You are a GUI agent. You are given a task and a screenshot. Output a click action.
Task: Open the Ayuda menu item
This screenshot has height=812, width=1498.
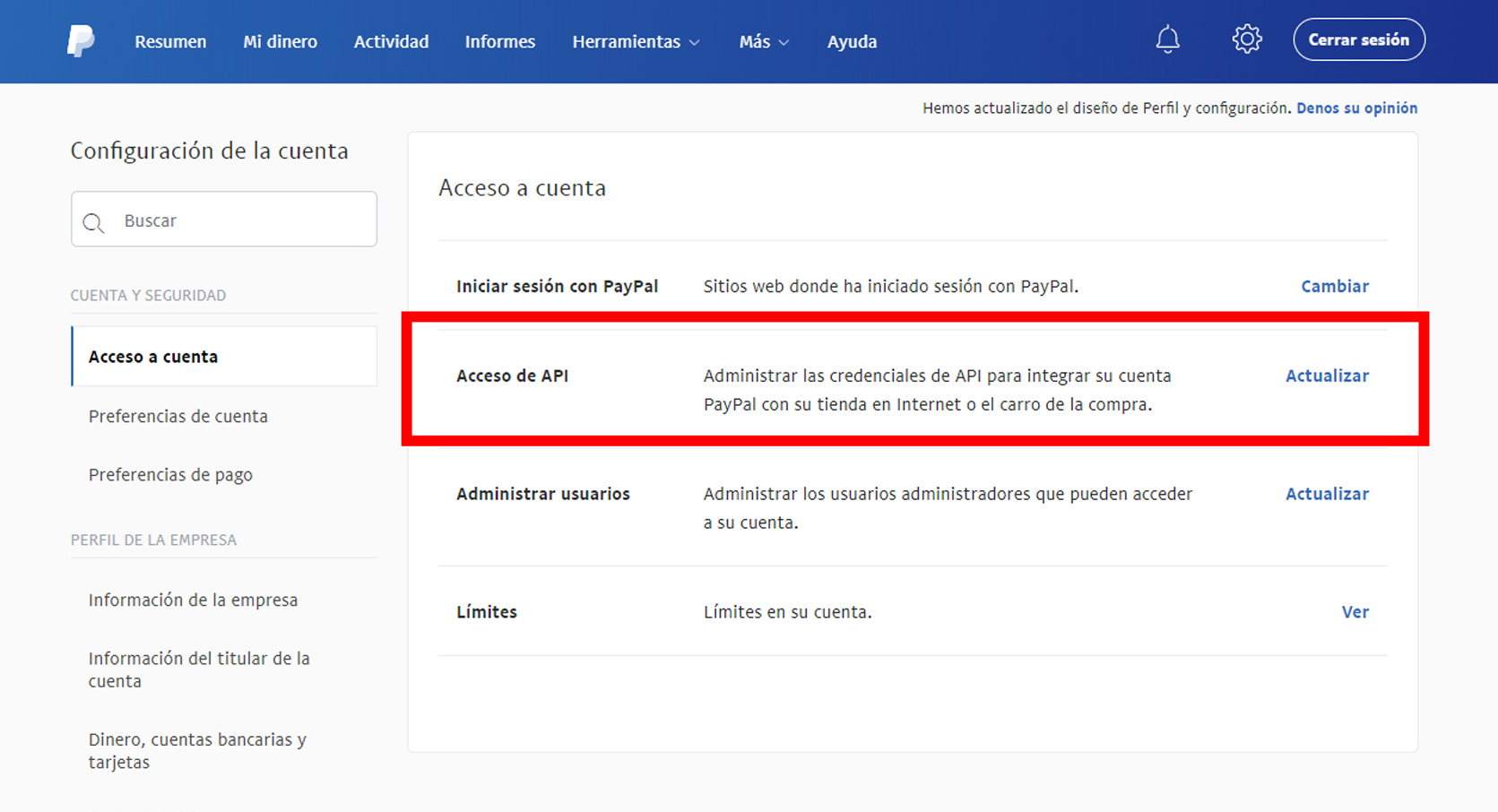852,42
